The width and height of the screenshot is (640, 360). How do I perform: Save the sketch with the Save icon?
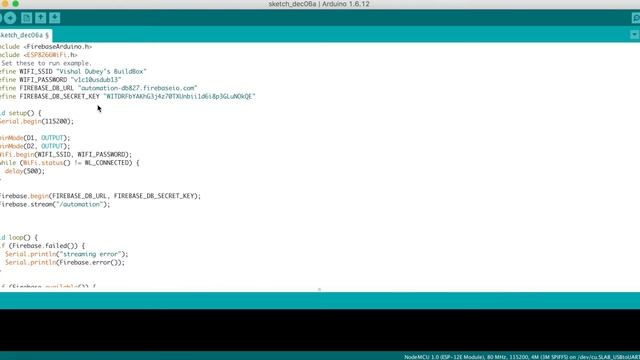coord(55,18)
